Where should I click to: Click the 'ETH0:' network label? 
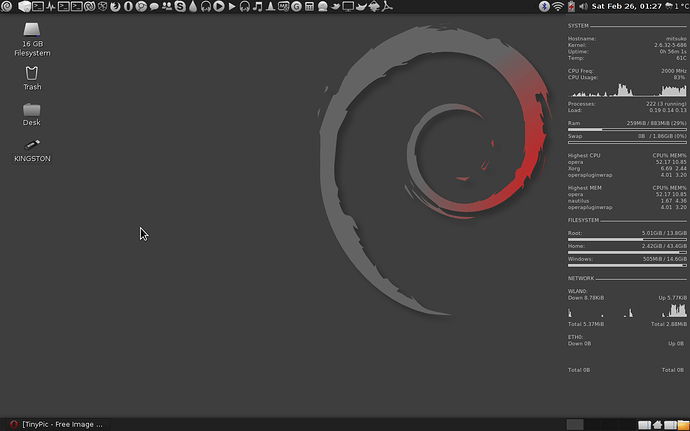[575, 337]
